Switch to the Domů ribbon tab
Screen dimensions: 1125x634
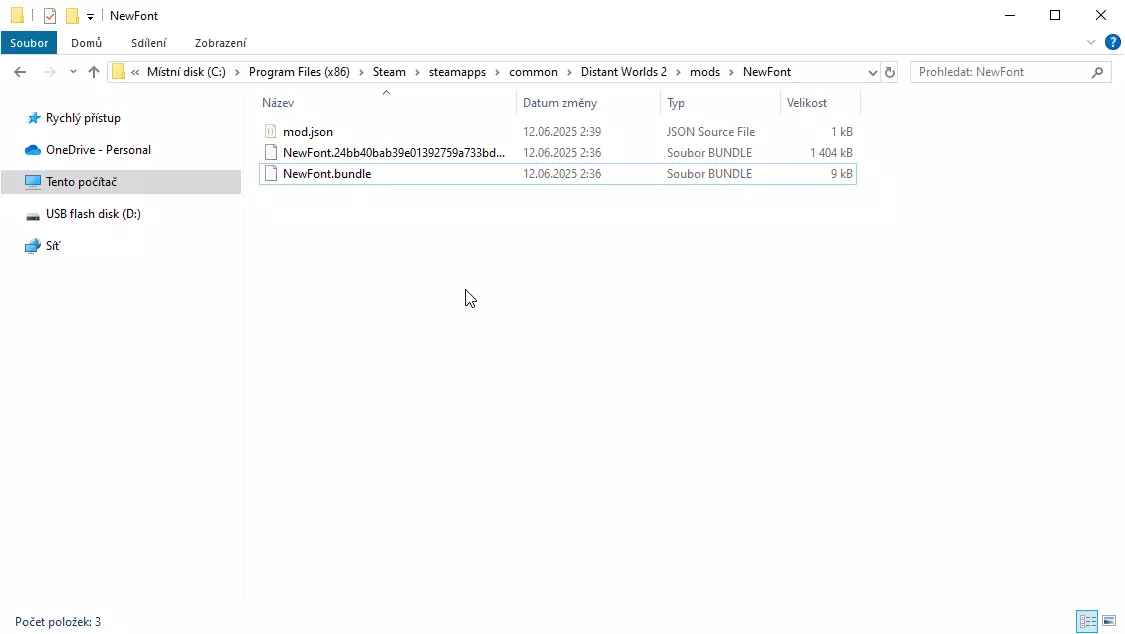86,43
